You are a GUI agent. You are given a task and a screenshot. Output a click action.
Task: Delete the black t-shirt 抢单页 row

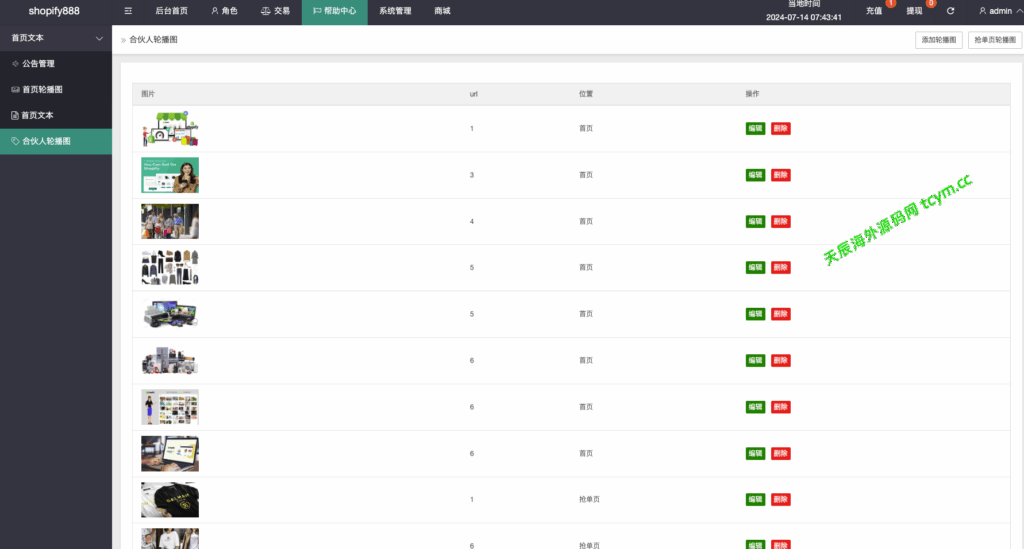tap(780, 499)
